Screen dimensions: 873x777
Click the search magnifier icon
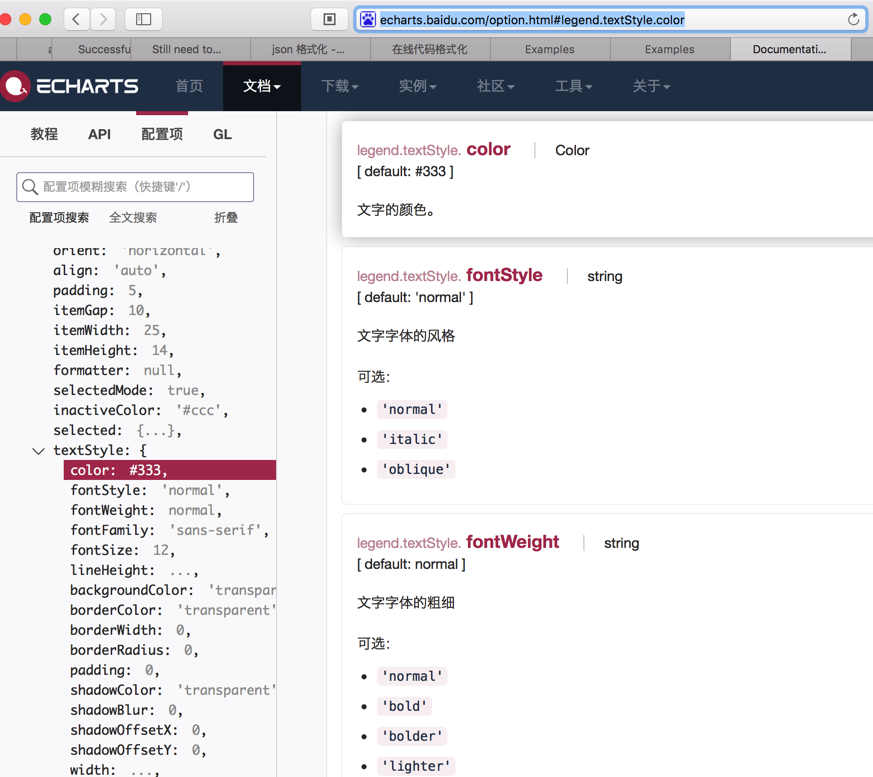coord(30,187)
